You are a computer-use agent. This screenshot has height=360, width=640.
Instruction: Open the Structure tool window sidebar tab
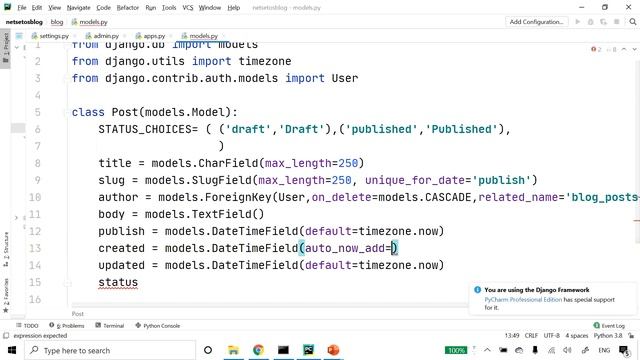5,249
